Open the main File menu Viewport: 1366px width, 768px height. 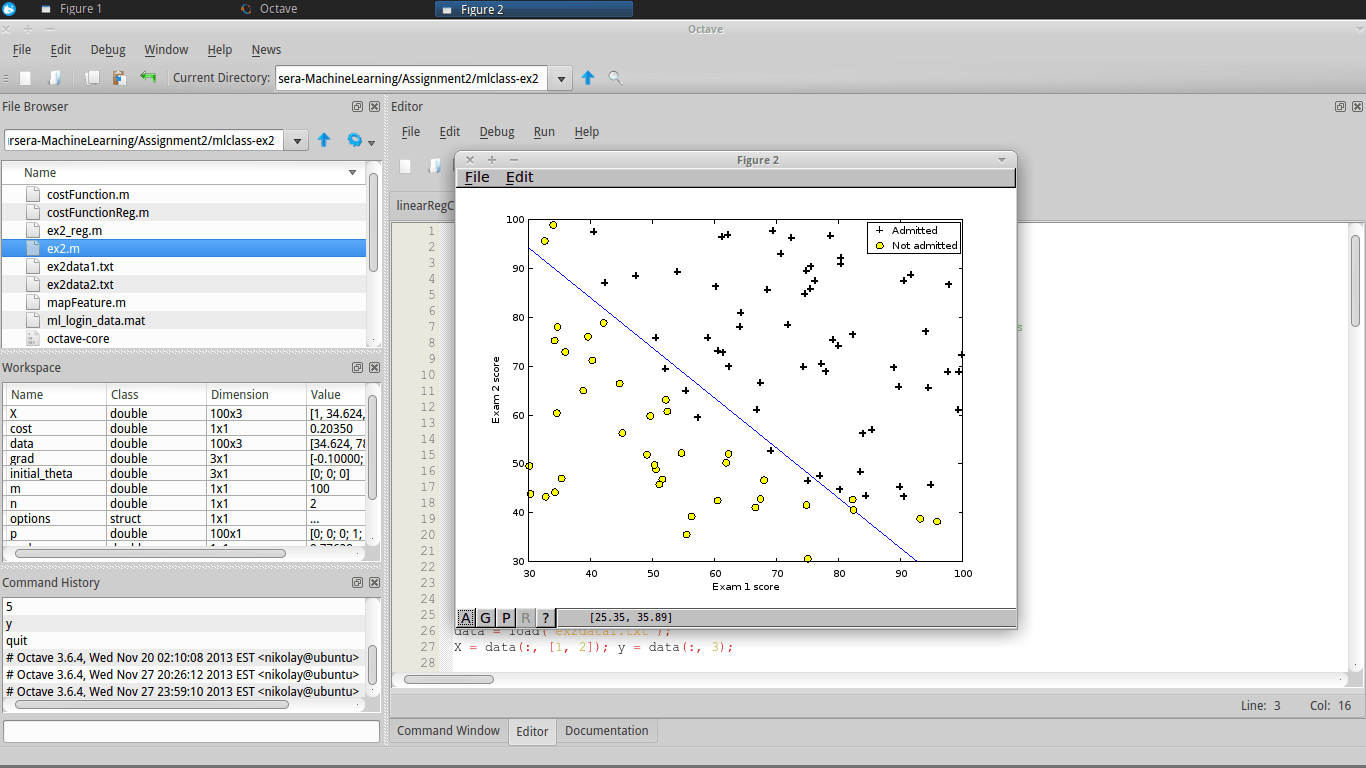click(x=22, y=50)
